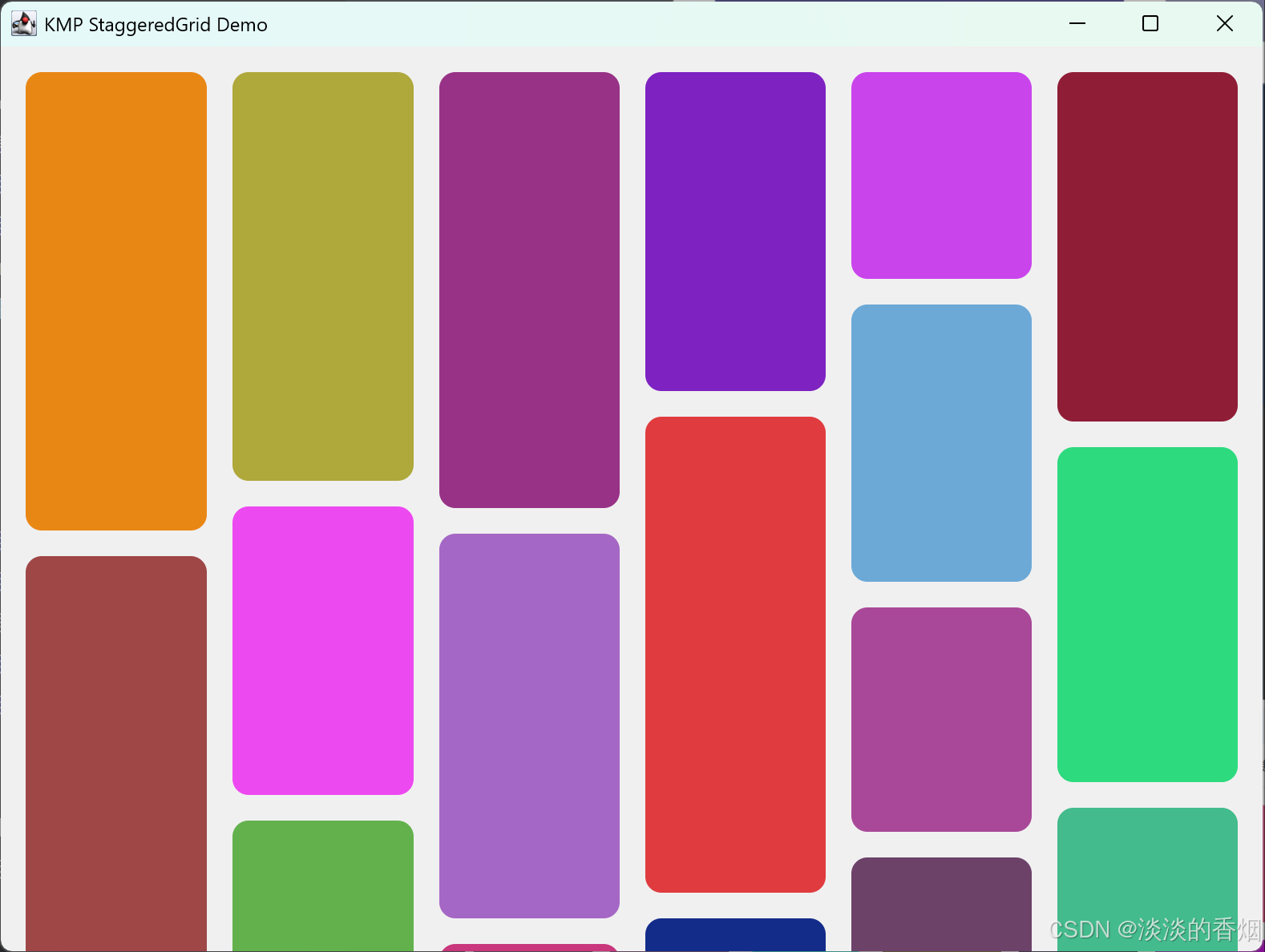Select the dark crimson card
The height and width of the screenshot is (952, 1265).
pos(1147,247)
